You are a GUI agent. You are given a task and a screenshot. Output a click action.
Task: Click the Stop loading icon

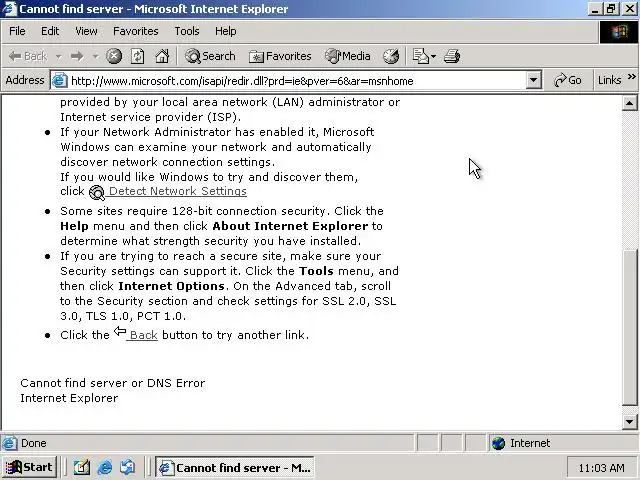pos(114,56)
